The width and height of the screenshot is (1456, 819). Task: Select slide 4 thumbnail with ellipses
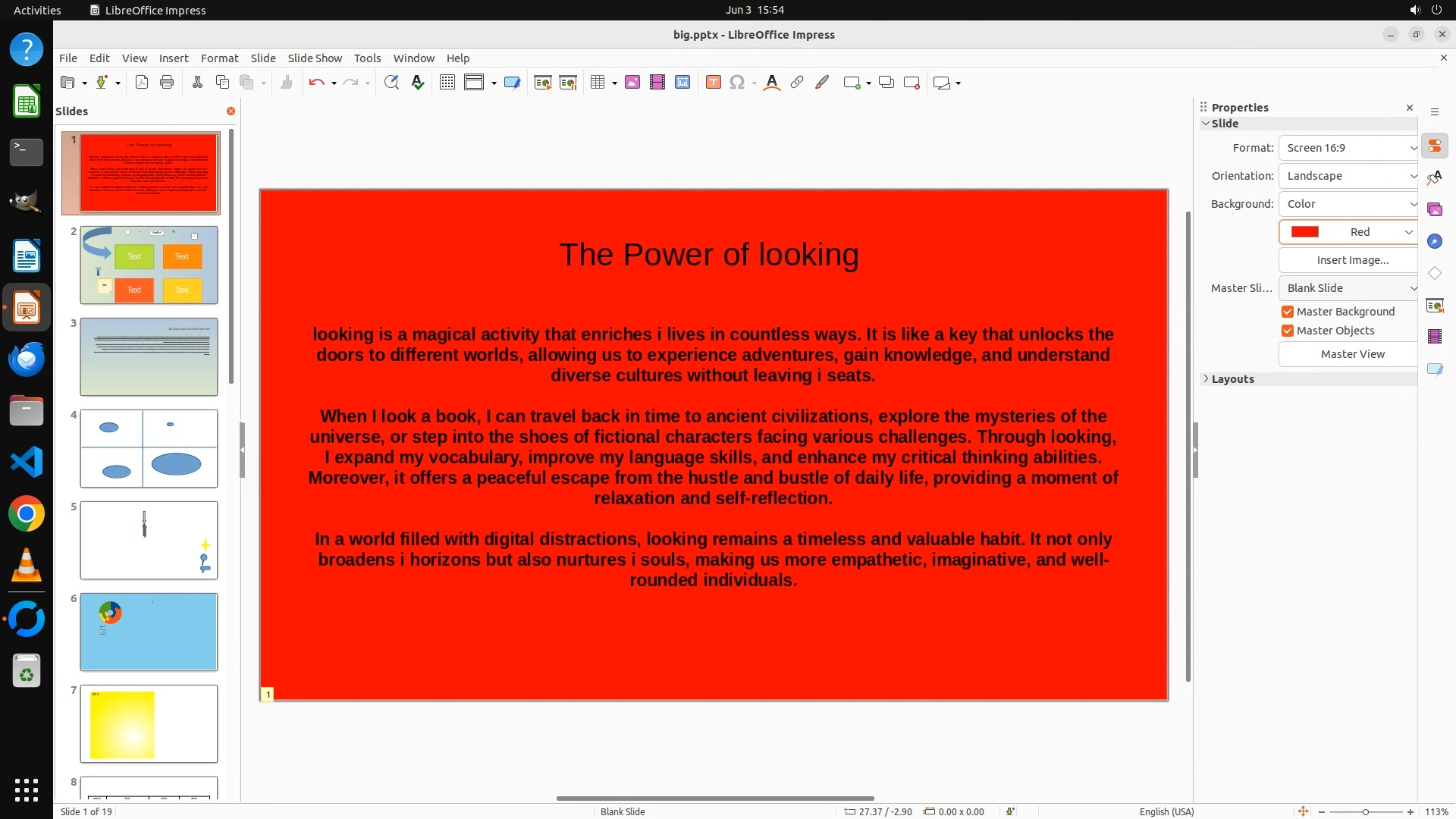149,448
